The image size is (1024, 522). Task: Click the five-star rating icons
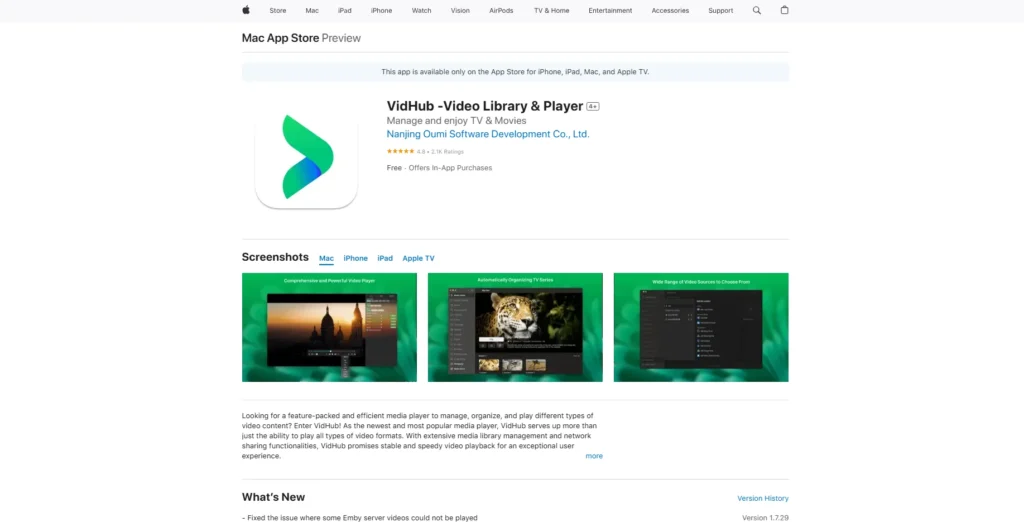point(400,152)
